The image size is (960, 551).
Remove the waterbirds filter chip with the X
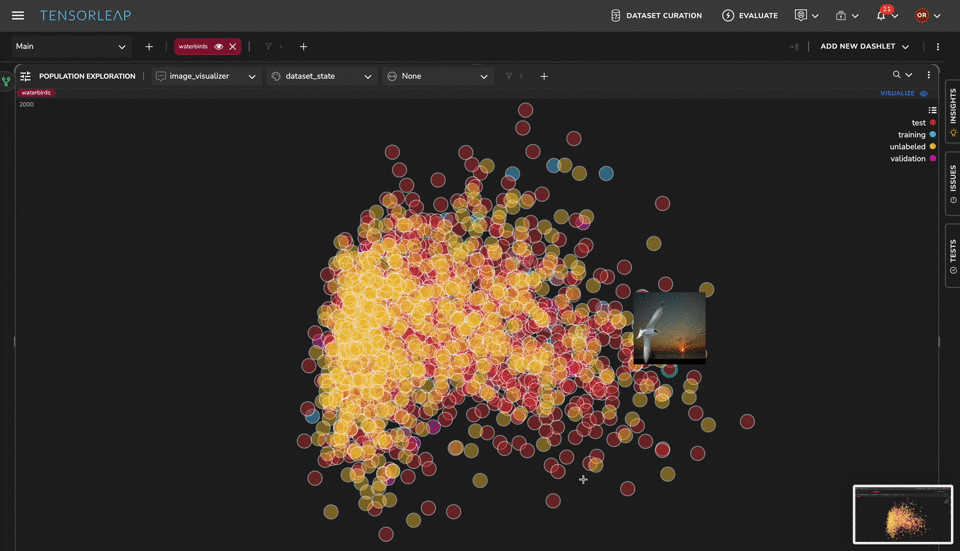(233, 47)
